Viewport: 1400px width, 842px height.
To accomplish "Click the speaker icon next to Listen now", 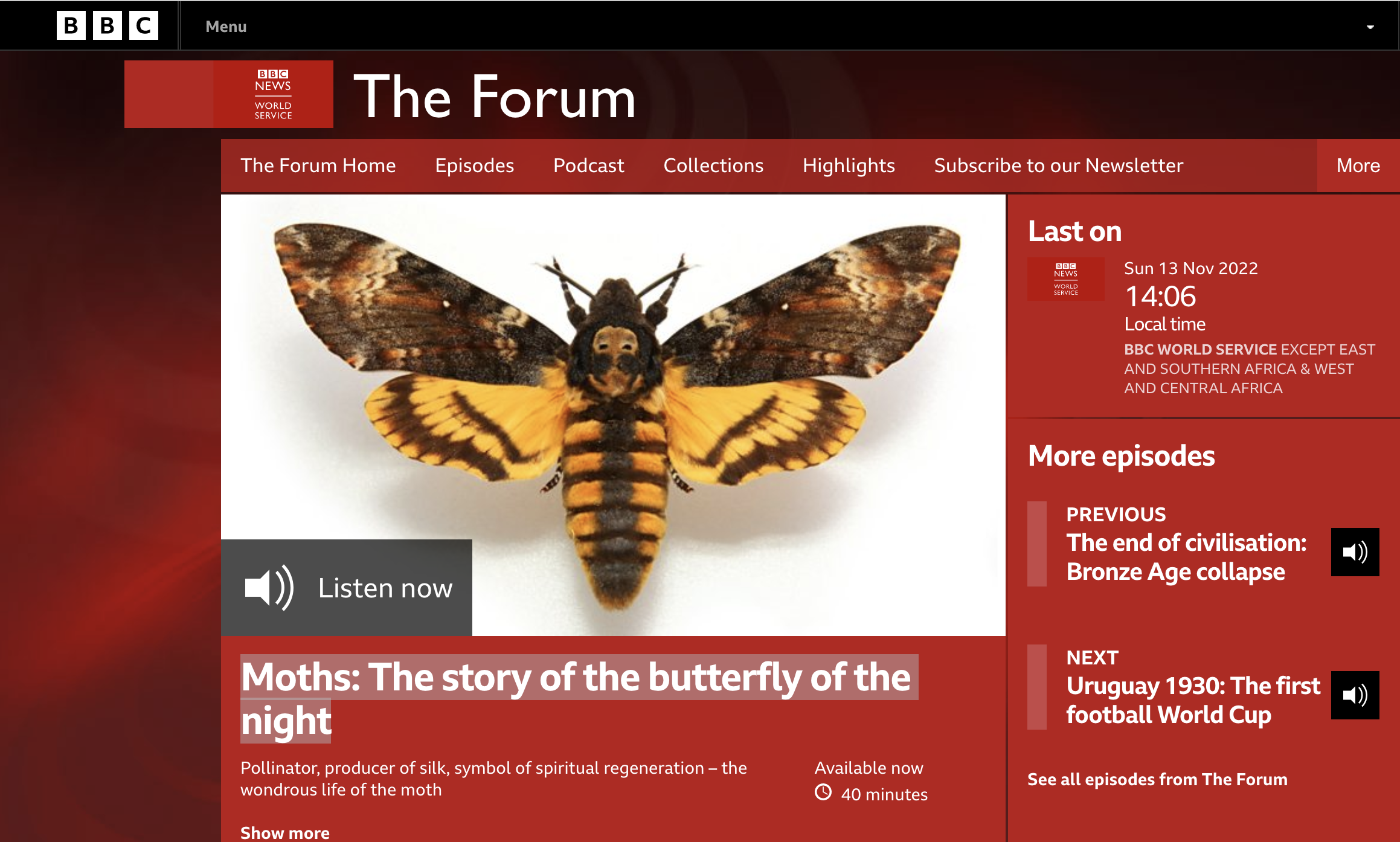I will (x=269, y=587).
